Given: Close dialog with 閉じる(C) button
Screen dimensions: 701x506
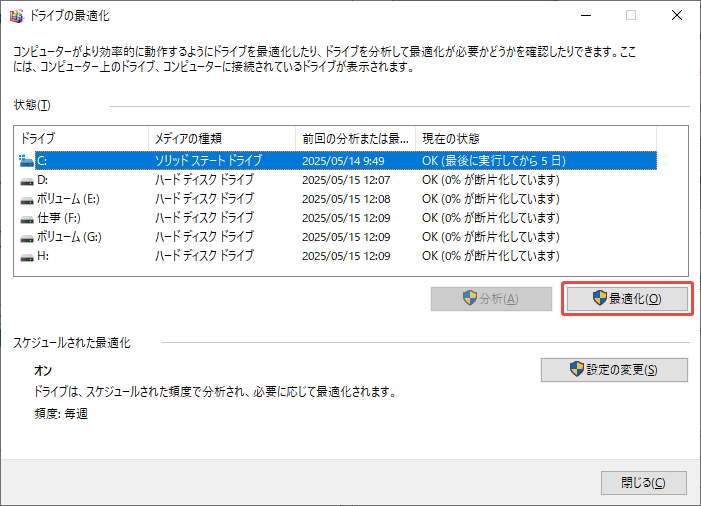Looking at the screenshot, I should 644,483.
